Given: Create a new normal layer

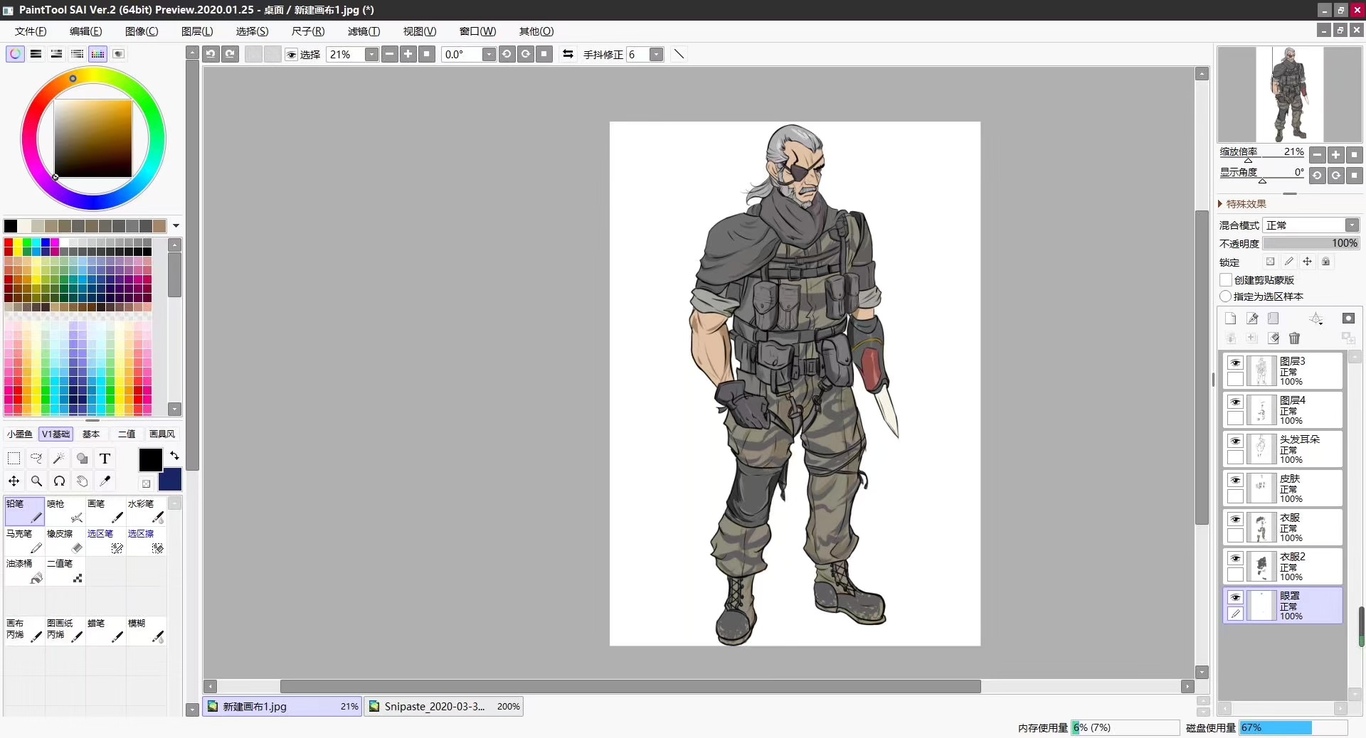Looking at the screenshot, I should (x=1230, y=318).
